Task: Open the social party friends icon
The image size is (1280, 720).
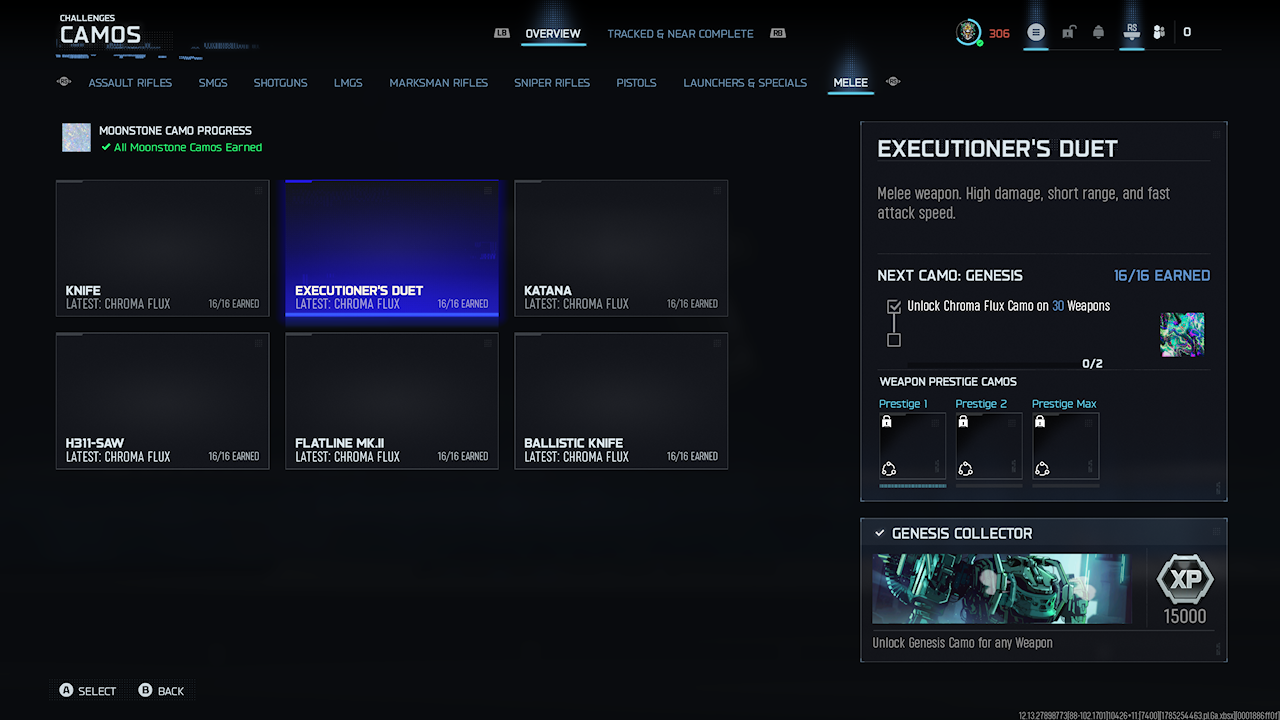Action: pos(1159,33)
